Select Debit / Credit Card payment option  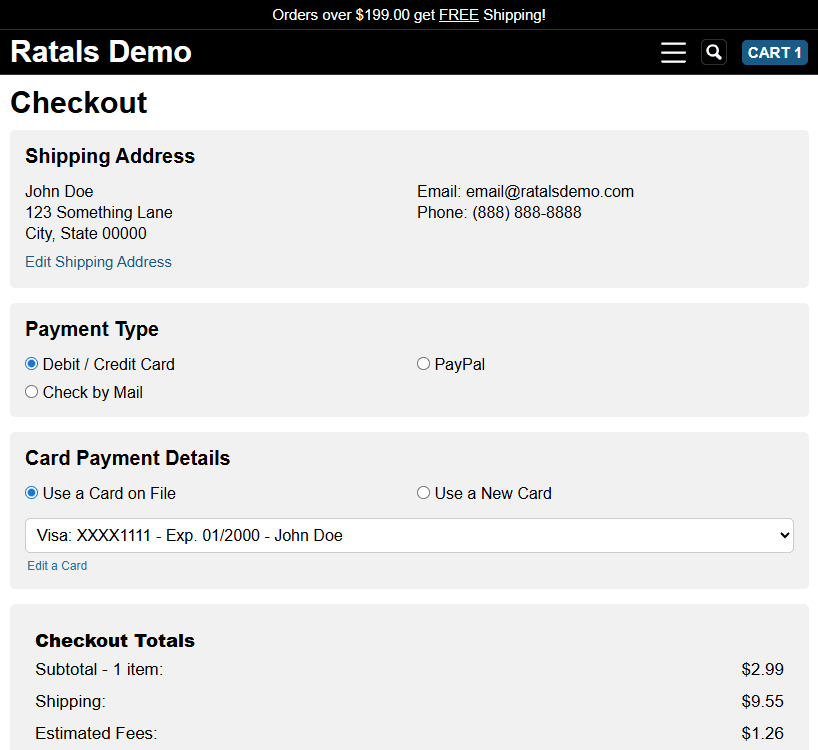tap(32, 364)
